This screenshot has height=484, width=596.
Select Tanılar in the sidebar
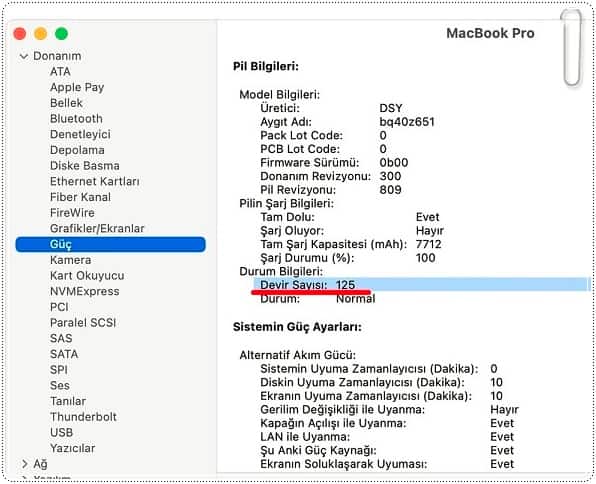tap(68, 401)
